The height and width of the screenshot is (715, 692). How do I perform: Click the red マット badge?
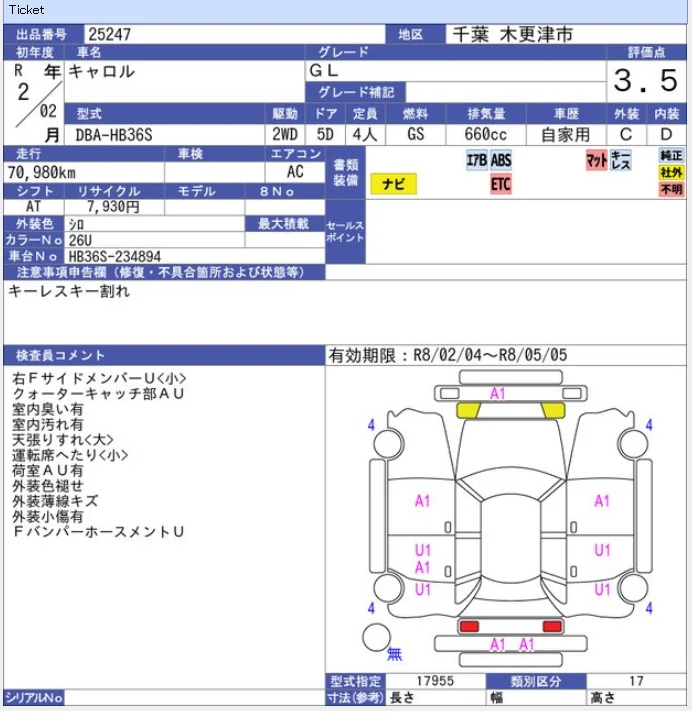pyautogui.click(x=597, y=160)
